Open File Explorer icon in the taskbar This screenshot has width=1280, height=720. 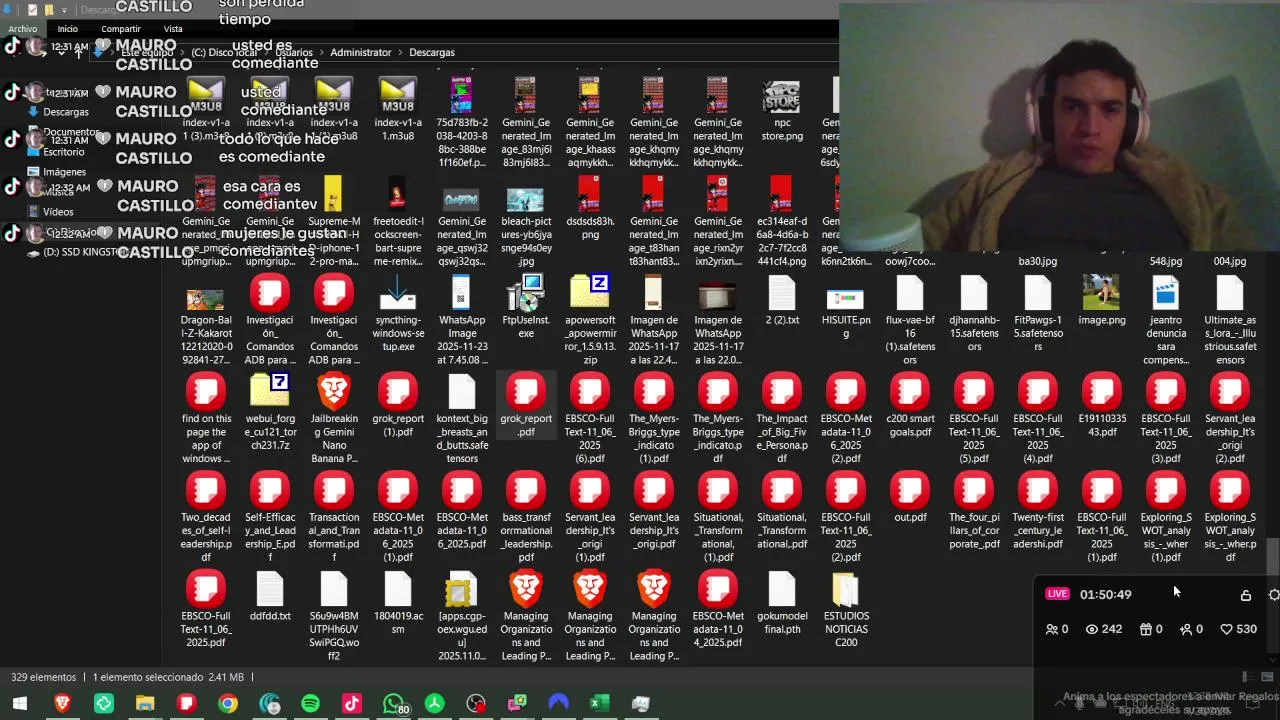[145, 704]
